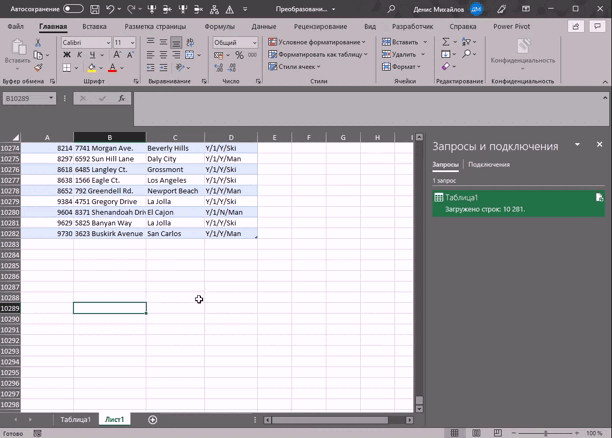Switch to the Power Pivot tab
Viewport: 612px width, 438px height.
[x=512, y=26]
